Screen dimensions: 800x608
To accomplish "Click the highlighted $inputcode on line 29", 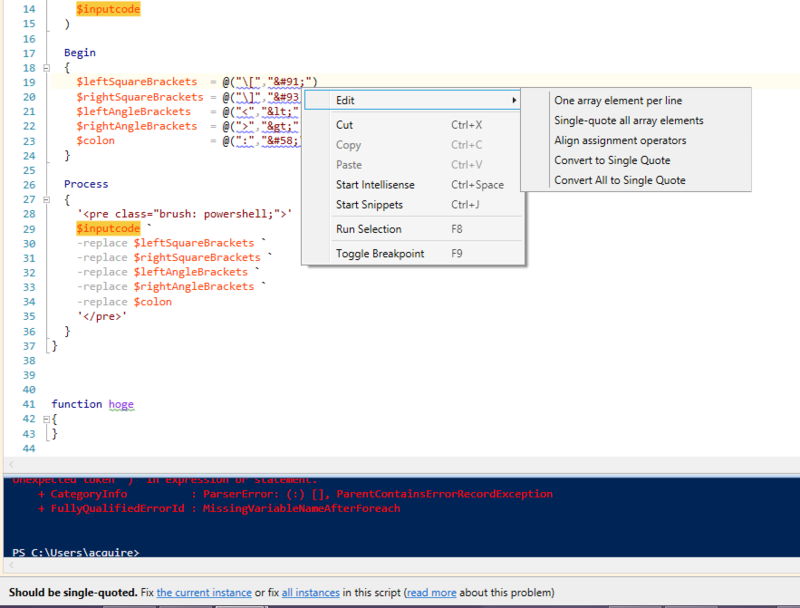I will click(108, 229).
